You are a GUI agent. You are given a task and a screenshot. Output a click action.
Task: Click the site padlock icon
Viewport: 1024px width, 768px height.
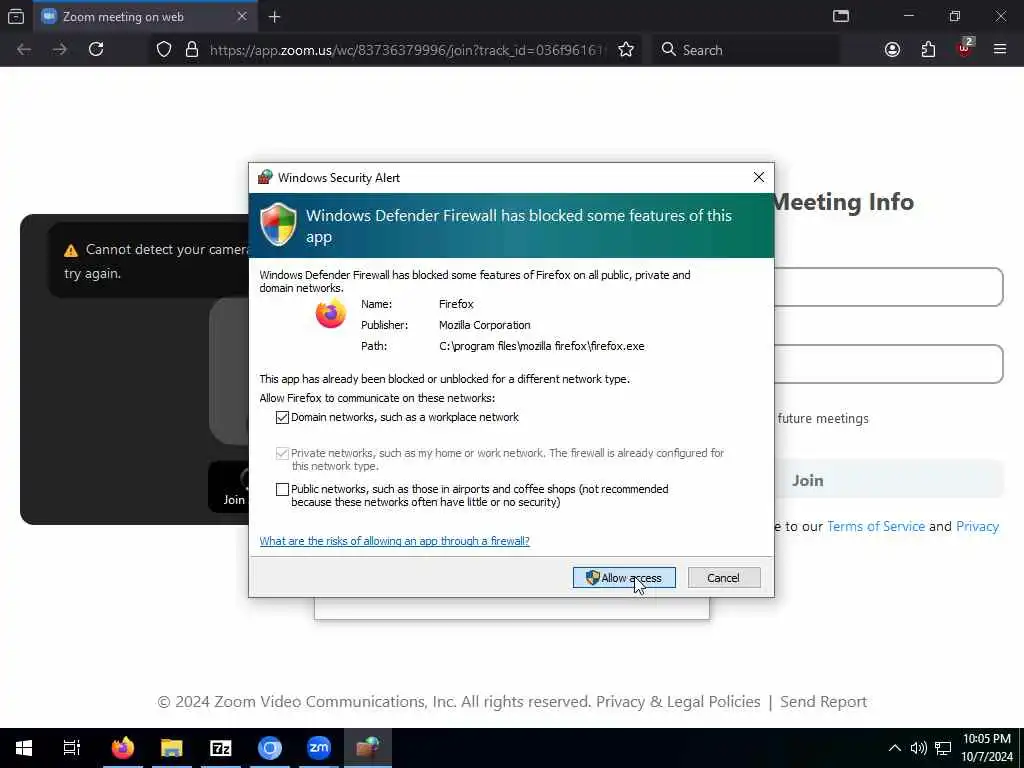tap(191, 50)
